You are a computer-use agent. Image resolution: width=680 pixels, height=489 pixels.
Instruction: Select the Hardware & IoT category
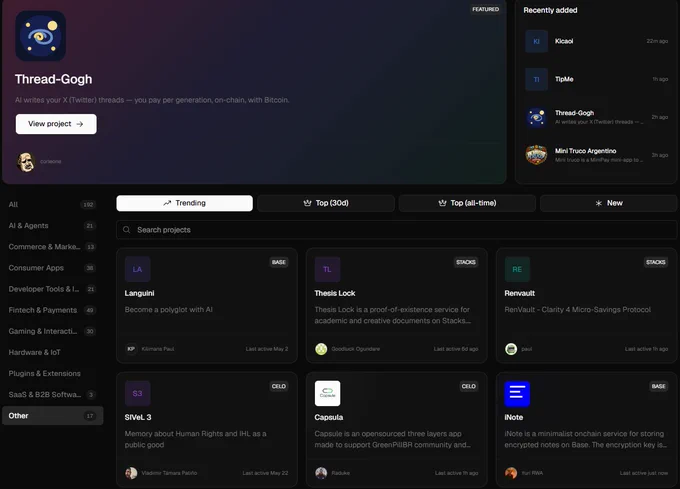52,352
